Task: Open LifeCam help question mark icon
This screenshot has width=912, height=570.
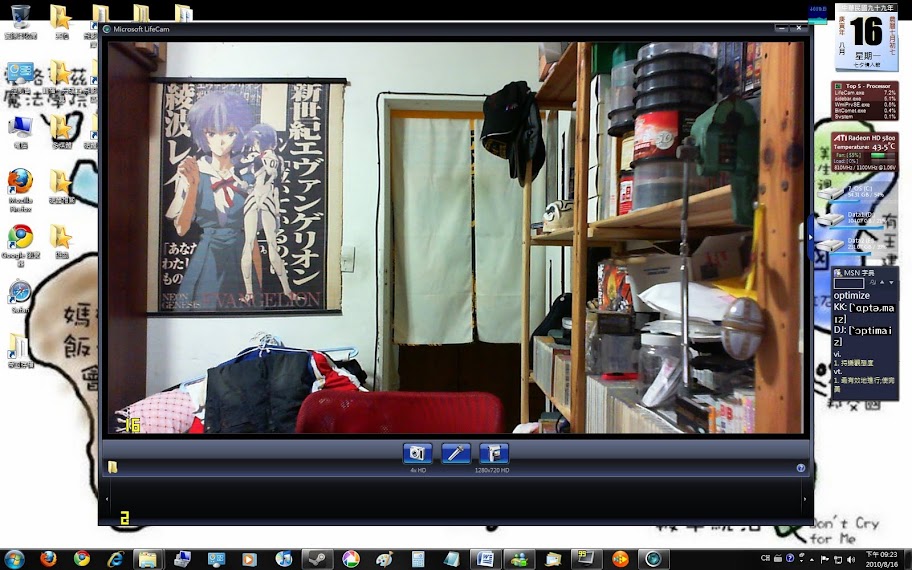Action: [x=800, y=468]
